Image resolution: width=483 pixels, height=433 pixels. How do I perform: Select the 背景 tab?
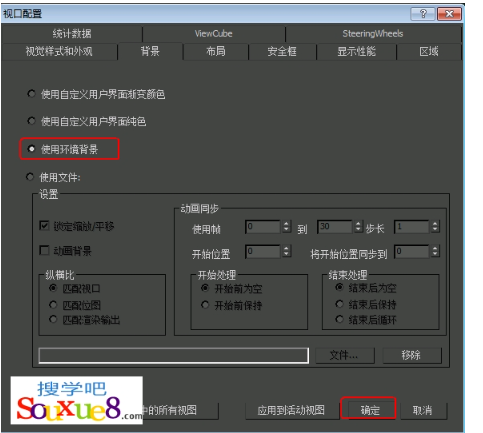[x=150, y=52]
